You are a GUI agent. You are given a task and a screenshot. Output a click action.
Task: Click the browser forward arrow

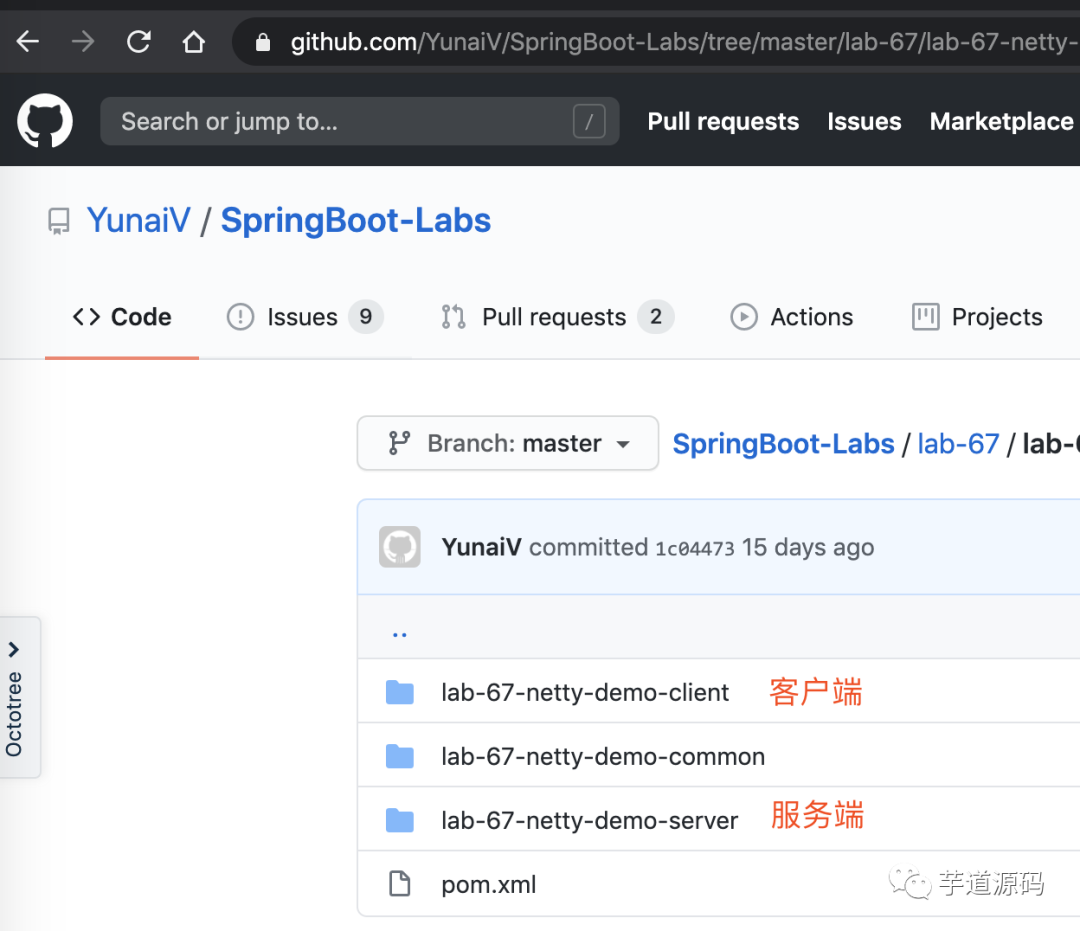coord(83,42)
